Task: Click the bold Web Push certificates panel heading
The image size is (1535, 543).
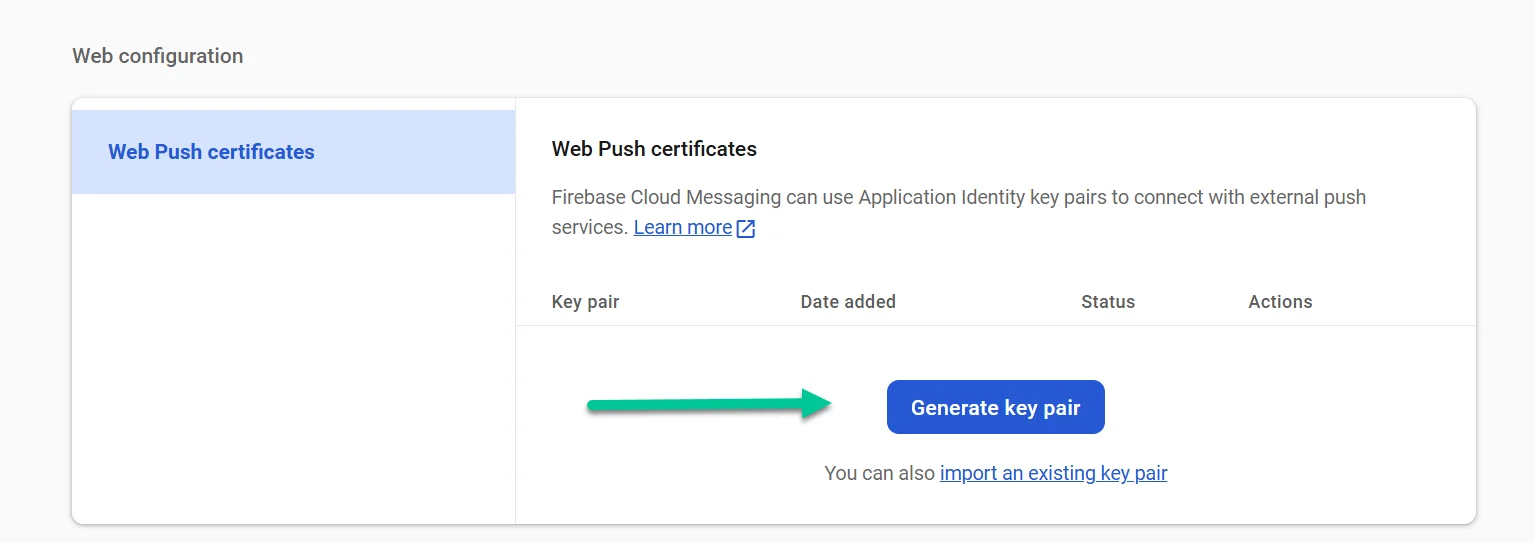Action: 654,149
